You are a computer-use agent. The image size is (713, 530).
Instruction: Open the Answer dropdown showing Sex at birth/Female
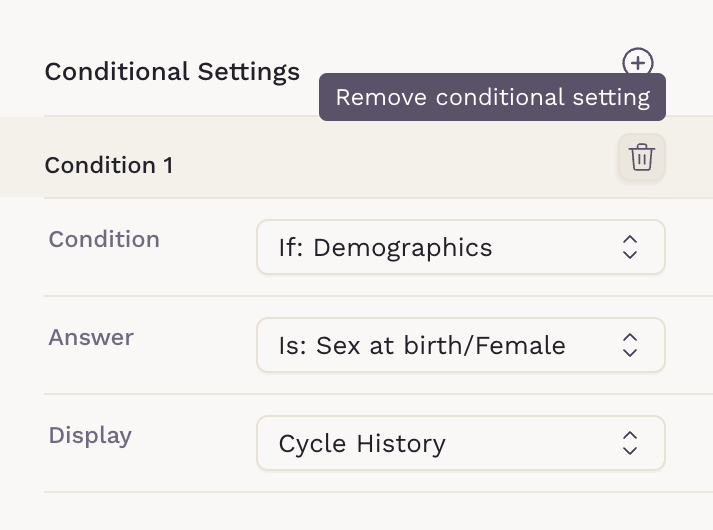pyautogui.click(x=460, y=345)
